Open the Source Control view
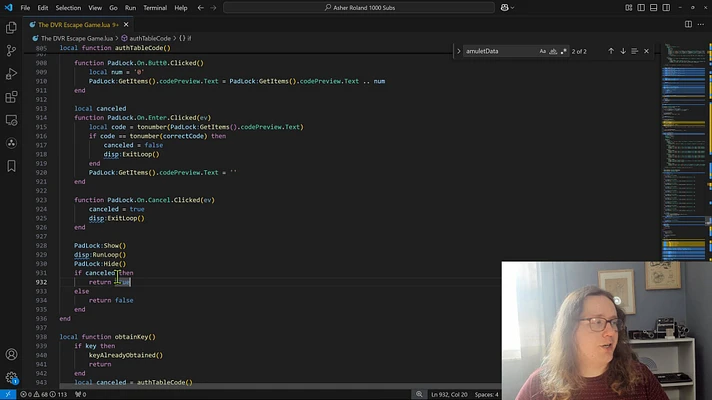Viewport: 712px width, 400px height. pyautogui.click(x=11, y=50)
